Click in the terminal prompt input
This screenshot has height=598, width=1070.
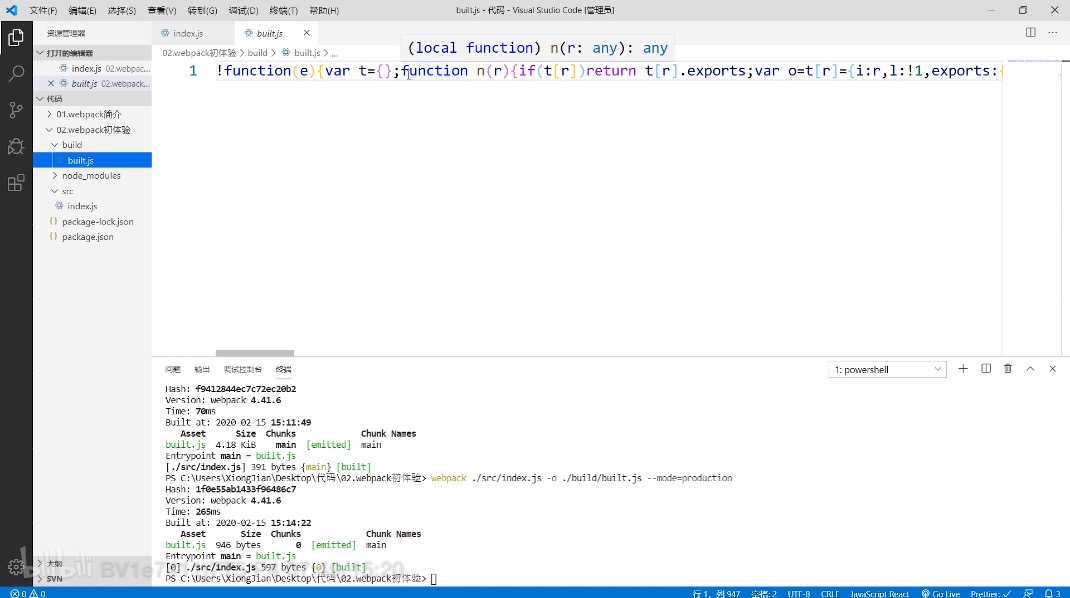pyautogui.click(x=434, y=579)
